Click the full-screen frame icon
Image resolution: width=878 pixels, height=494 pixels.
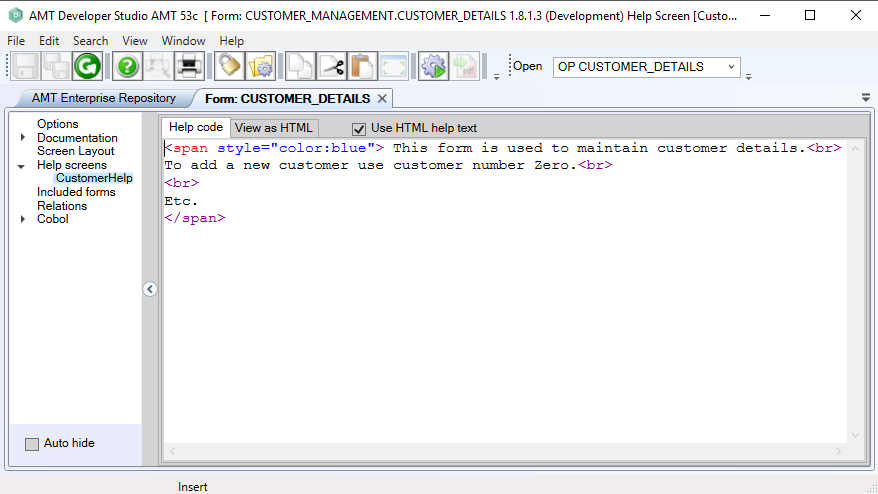tap(394, 67)
